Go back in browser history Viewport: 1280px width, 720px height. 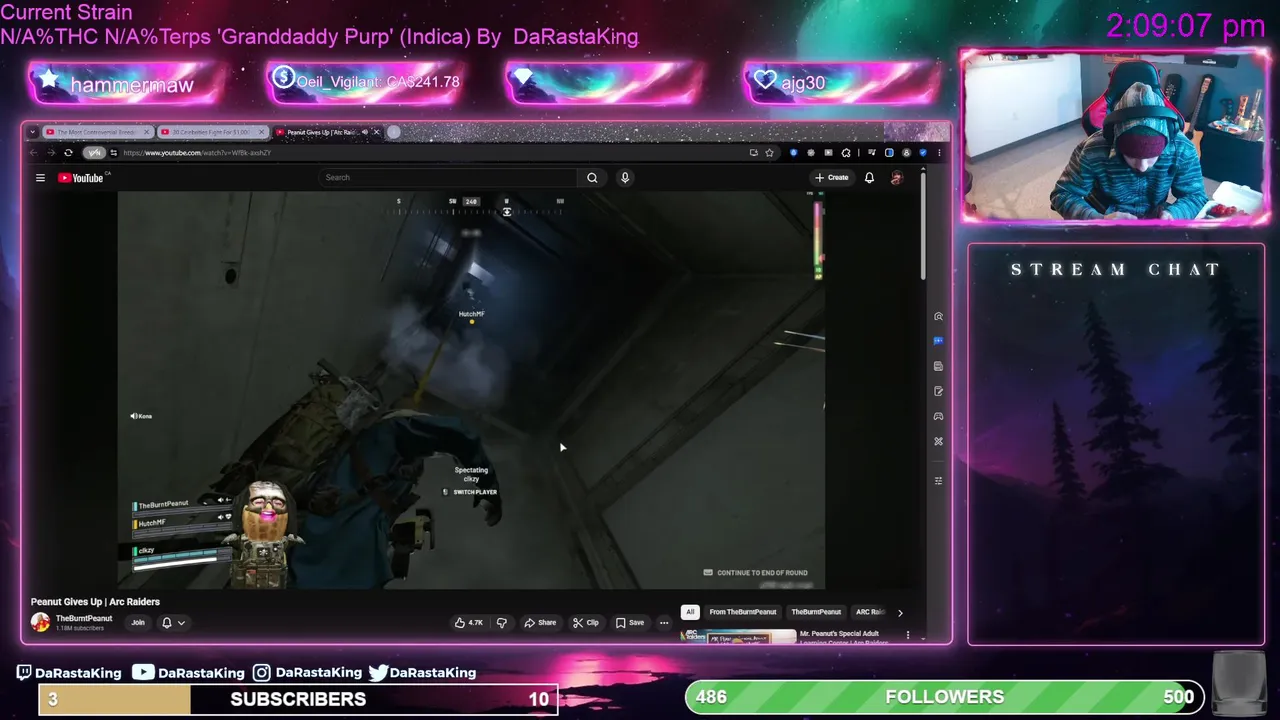33,153
